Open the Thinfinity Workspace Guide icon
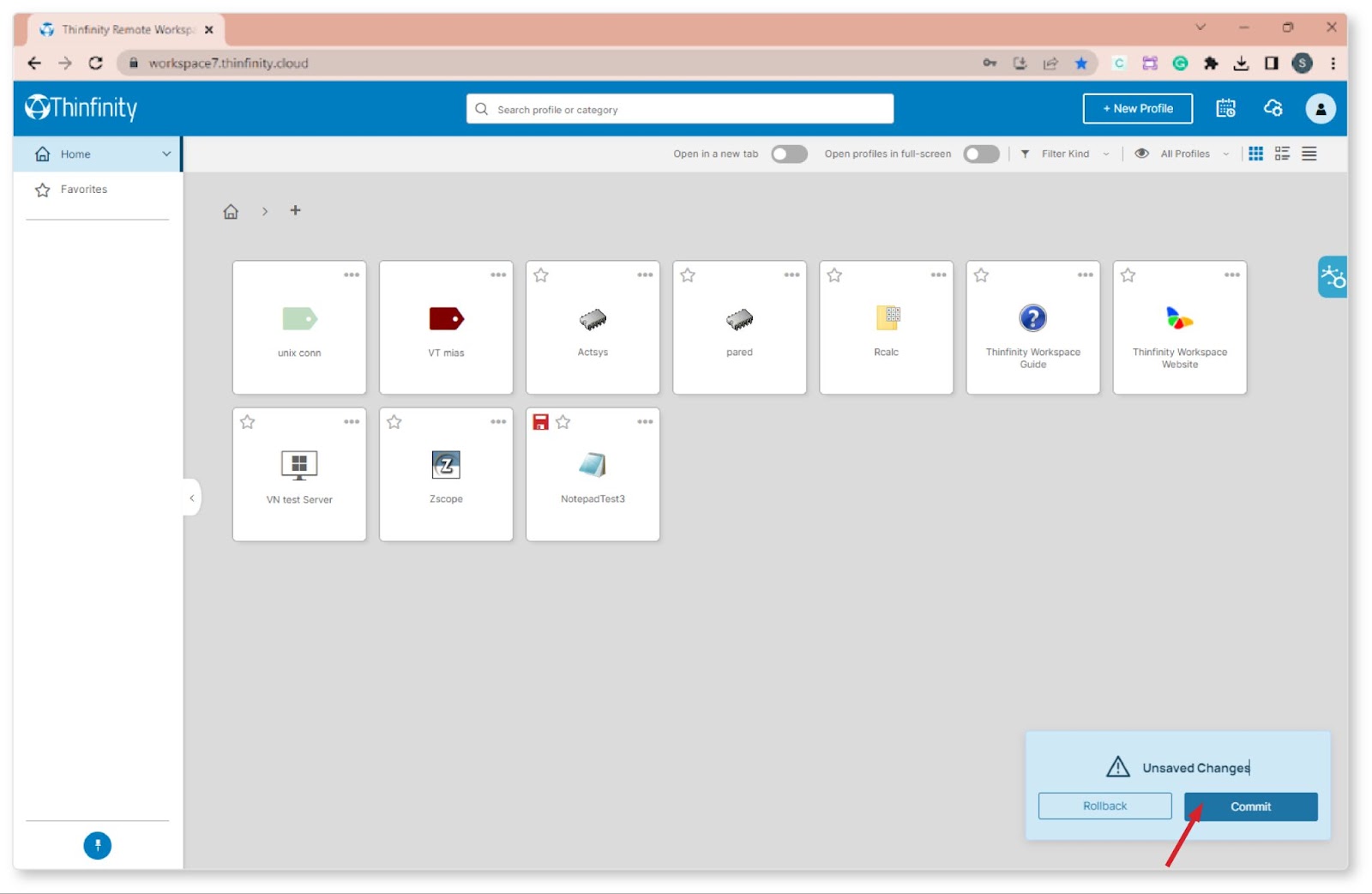Viewport: 1372px width, 894px height. pyautogui.click(x=1032, y=318)
